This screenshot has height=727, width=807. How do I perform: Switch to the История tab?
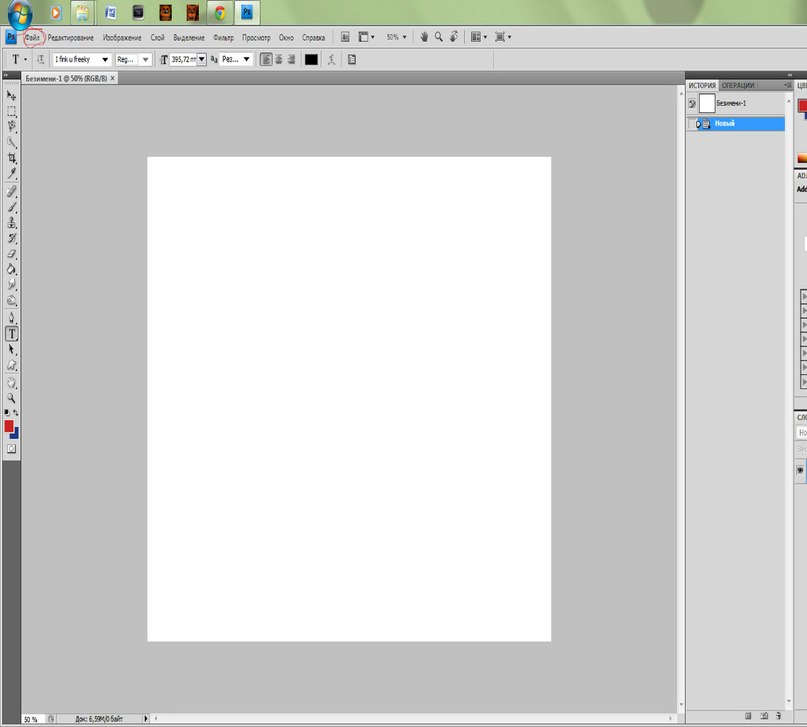coord(702,85)
